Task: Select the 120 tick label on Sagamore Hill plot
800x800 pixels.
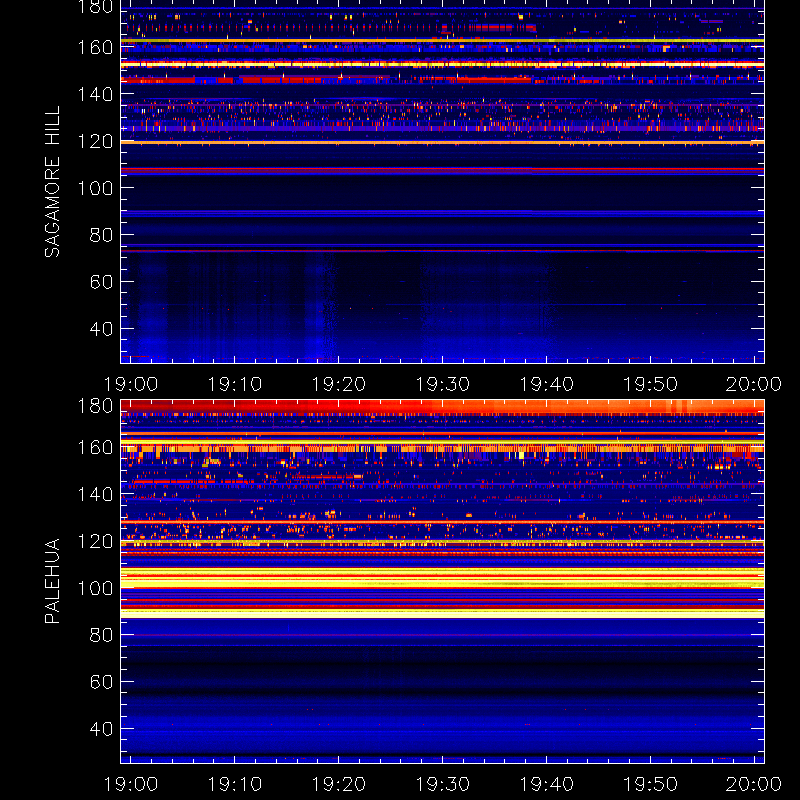Action: point(95,141)
